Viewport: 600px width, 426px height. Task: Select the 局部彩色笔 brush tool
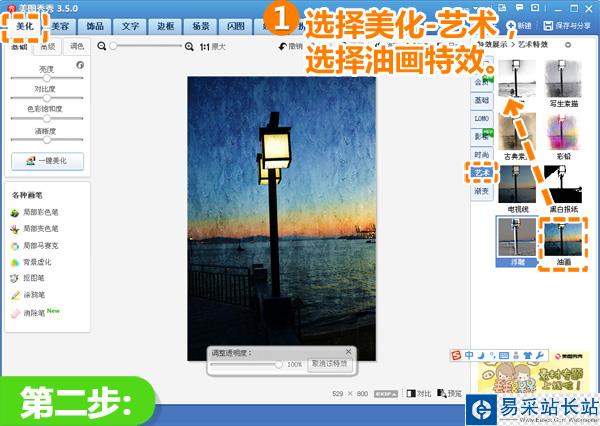(x=35, y=212)
